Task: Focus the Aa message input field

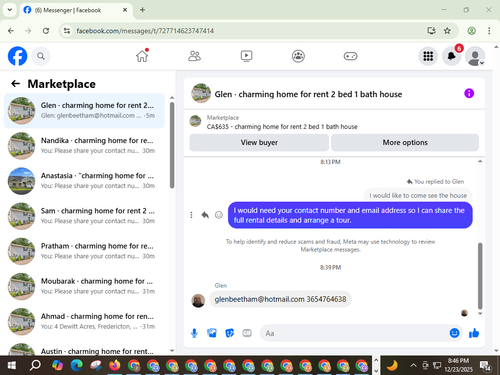Action: 353,333
